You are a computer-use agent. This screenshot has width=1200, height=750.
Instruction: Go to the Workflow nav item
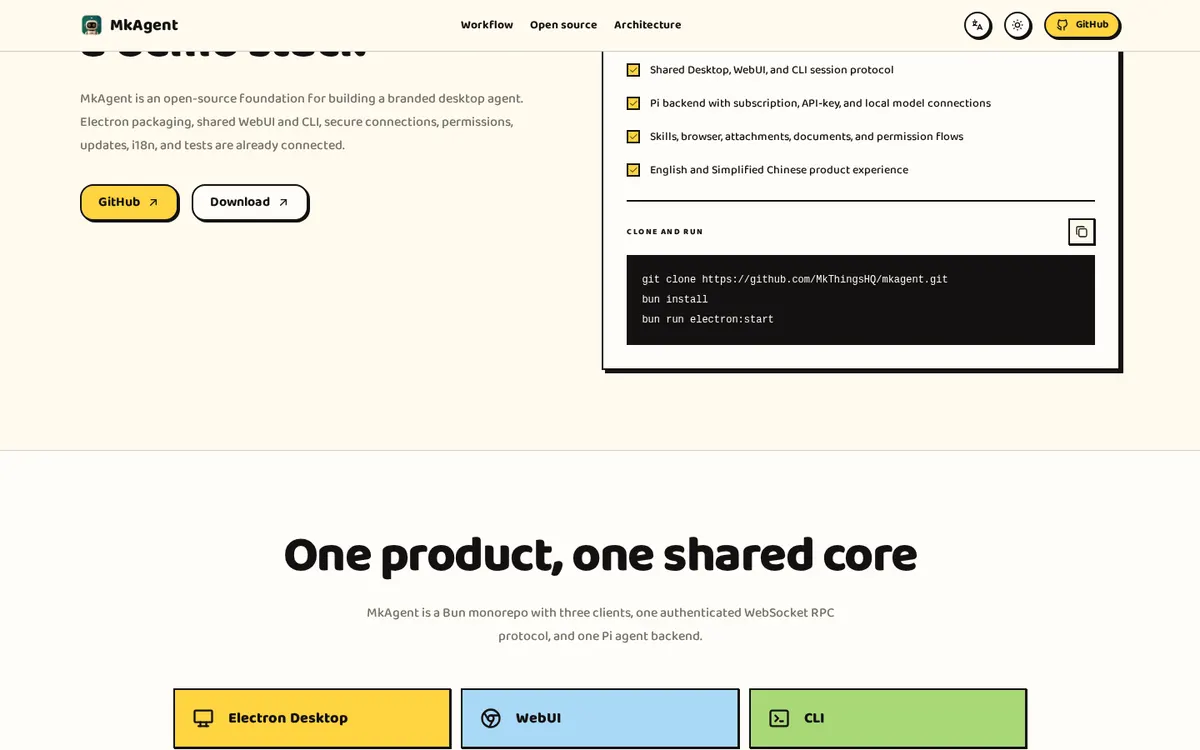(x=487, y=25)
